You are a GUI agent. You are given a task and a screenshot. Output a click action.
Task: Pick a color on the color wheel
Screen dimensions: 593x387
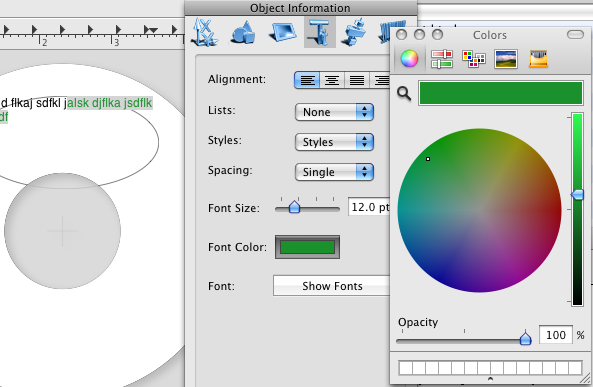(x=480, y=210)
